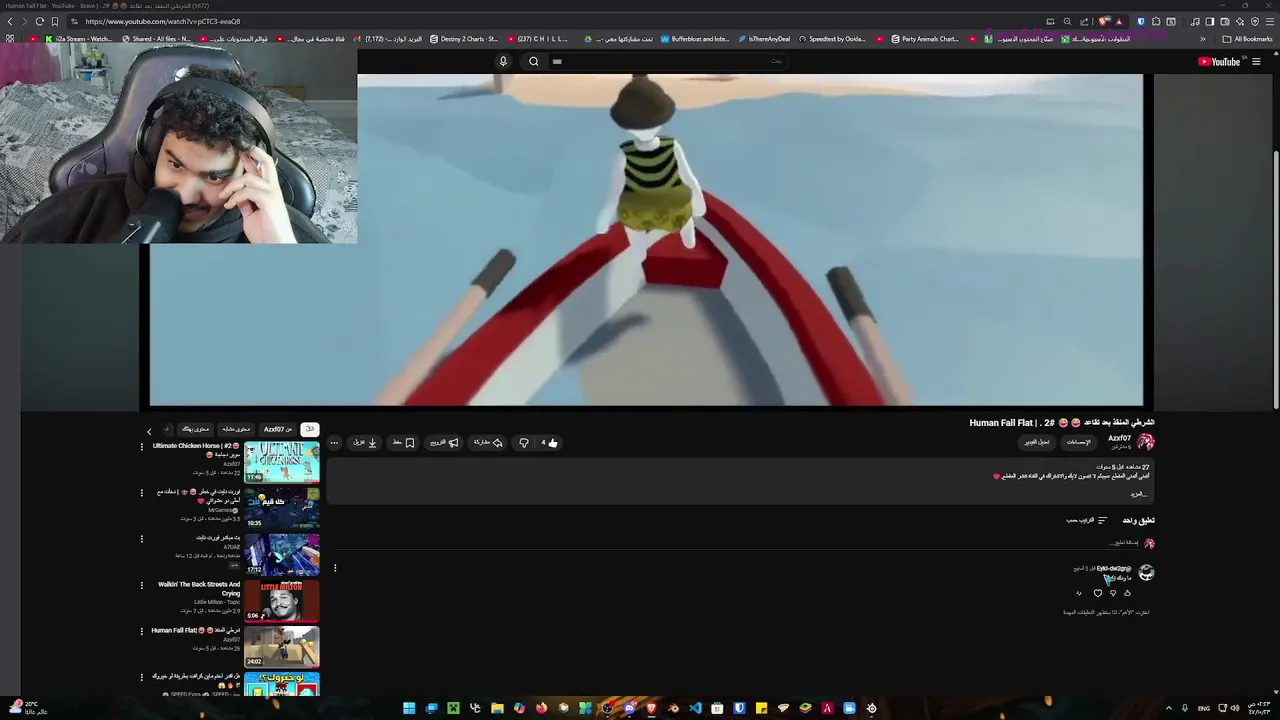Click the Add a comment field
The image size is (1280, 720).
[735, 543]
